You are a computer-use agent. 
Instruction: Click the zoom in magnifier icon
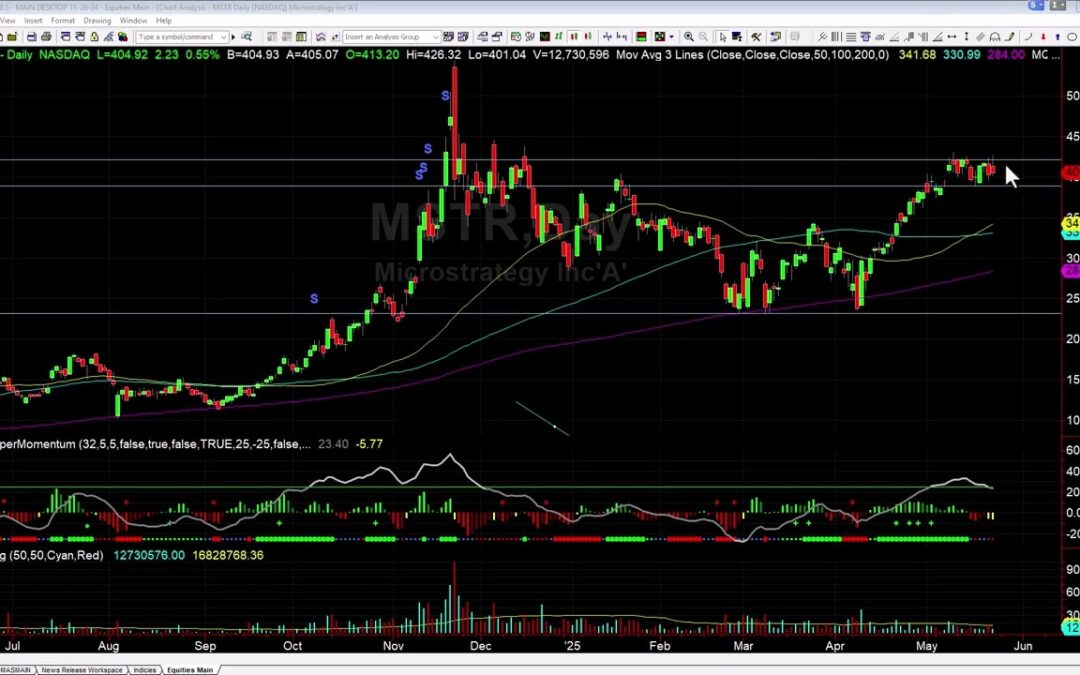coord(689,37)
